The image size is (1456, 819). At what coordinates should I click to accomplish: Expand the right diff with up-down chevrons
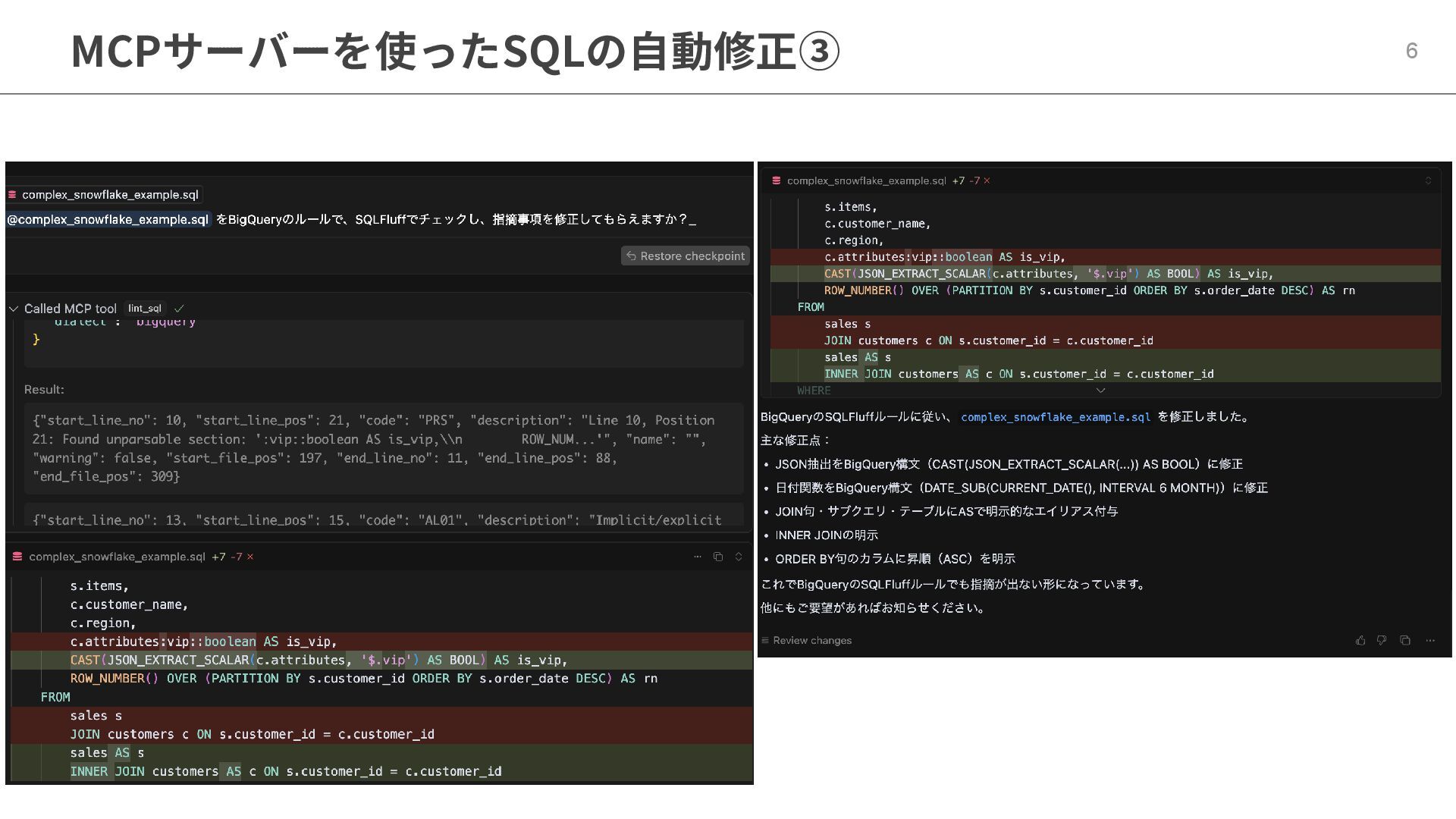pos(1428,180)
